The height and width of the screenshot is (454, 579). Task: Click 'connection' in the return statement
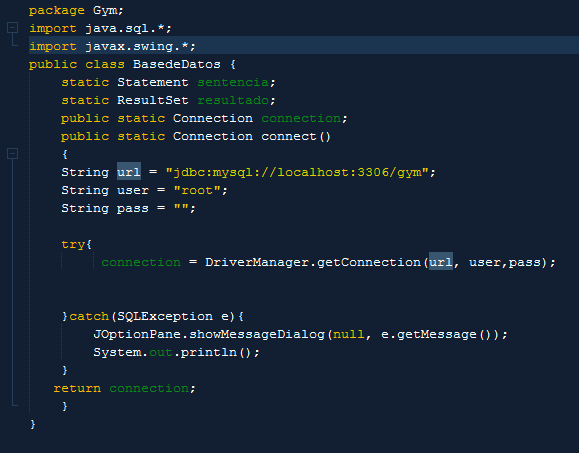pos(149,389)
